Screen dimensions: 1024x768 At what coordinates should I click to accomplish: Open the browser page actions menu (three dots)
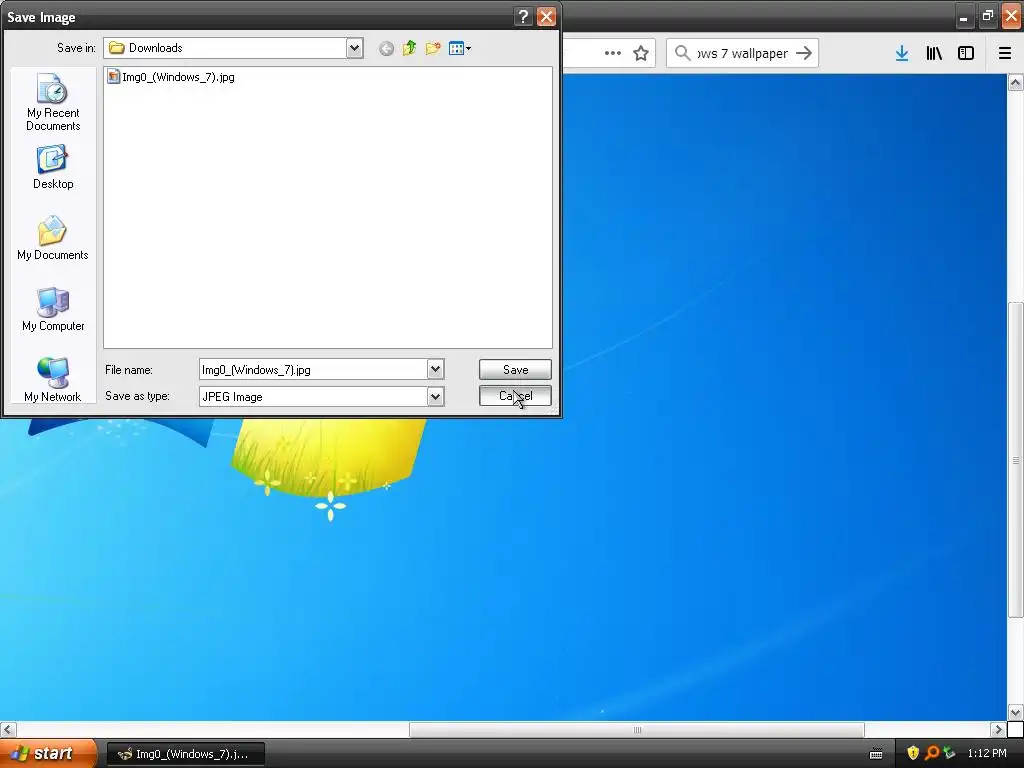tap(613, 53)
